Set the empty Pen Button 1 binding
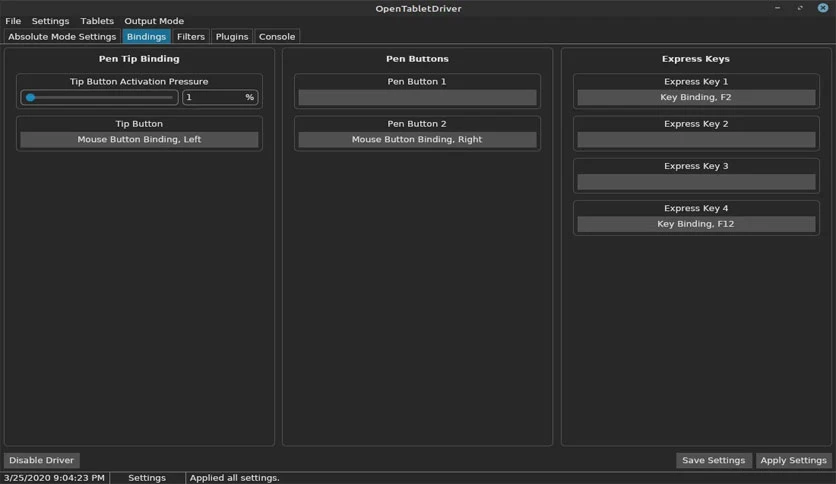The width and height of the screenshot is (836, 484). [x=417, y=98]
